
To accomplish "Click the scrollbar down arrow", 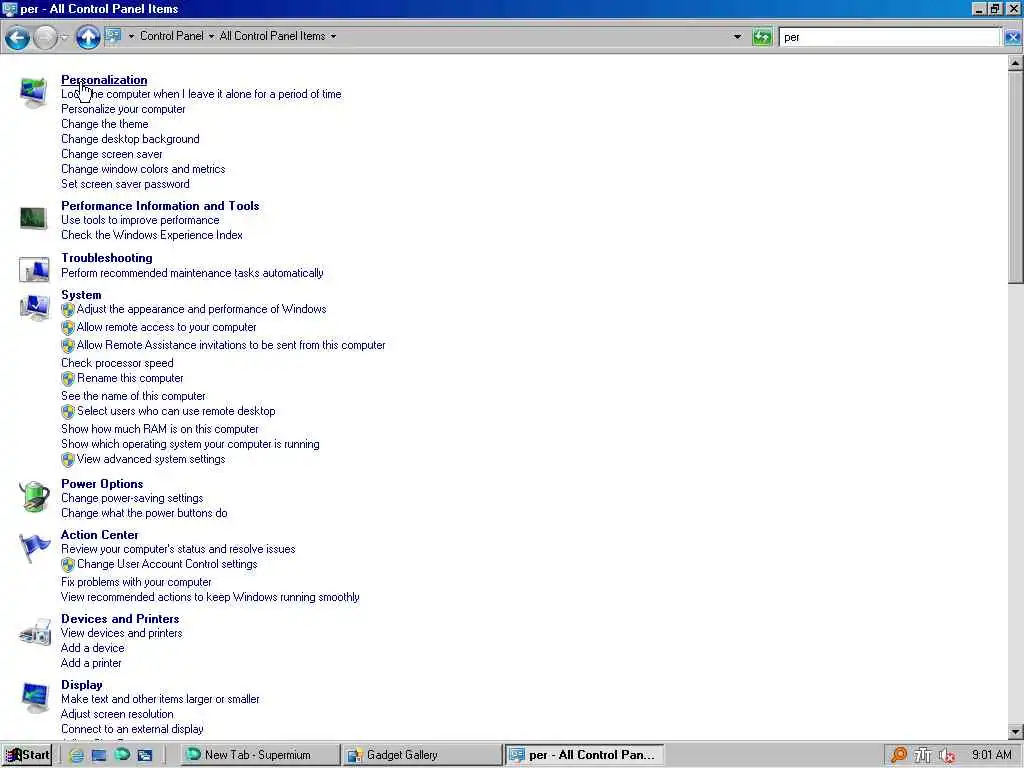I will point(1016,731).
